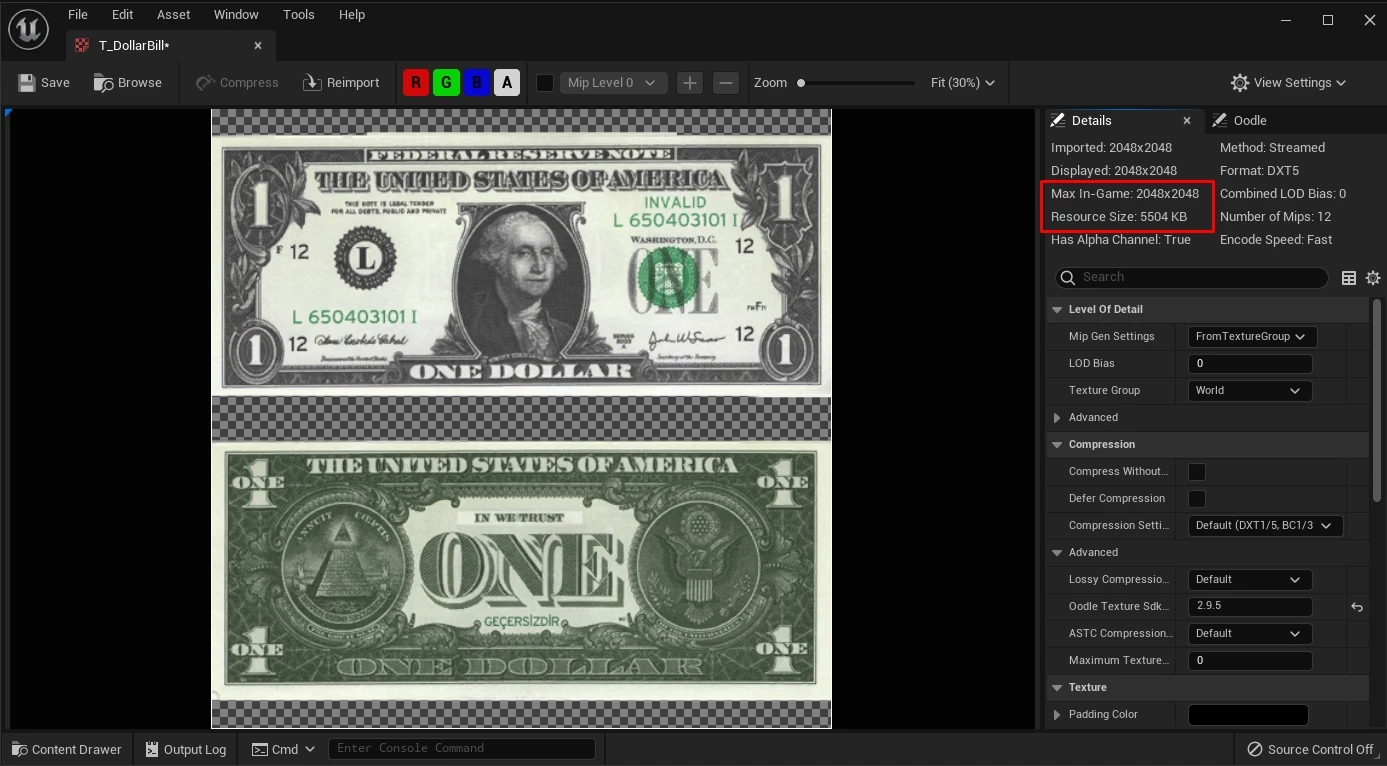Open the Content Drawer
The height and width of the screenshot is (766, 1387).
[66, 749]
